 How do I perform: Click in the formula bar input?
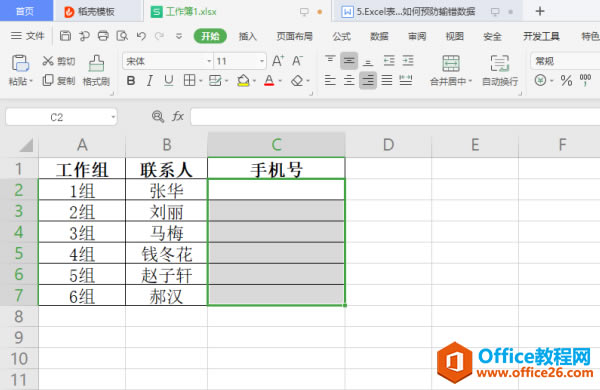[395, 117]
